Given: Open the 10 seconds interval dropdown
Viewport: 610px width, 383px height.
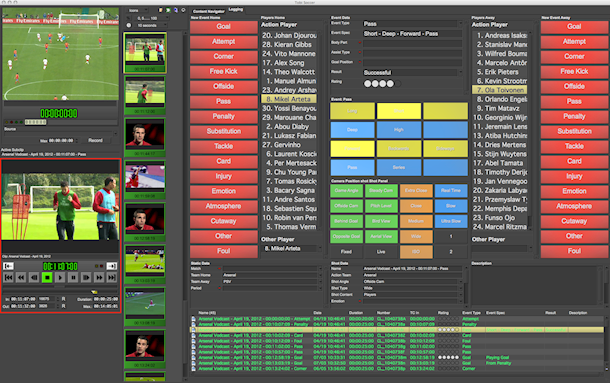Looking at the screenshot, I should [151, 25].
